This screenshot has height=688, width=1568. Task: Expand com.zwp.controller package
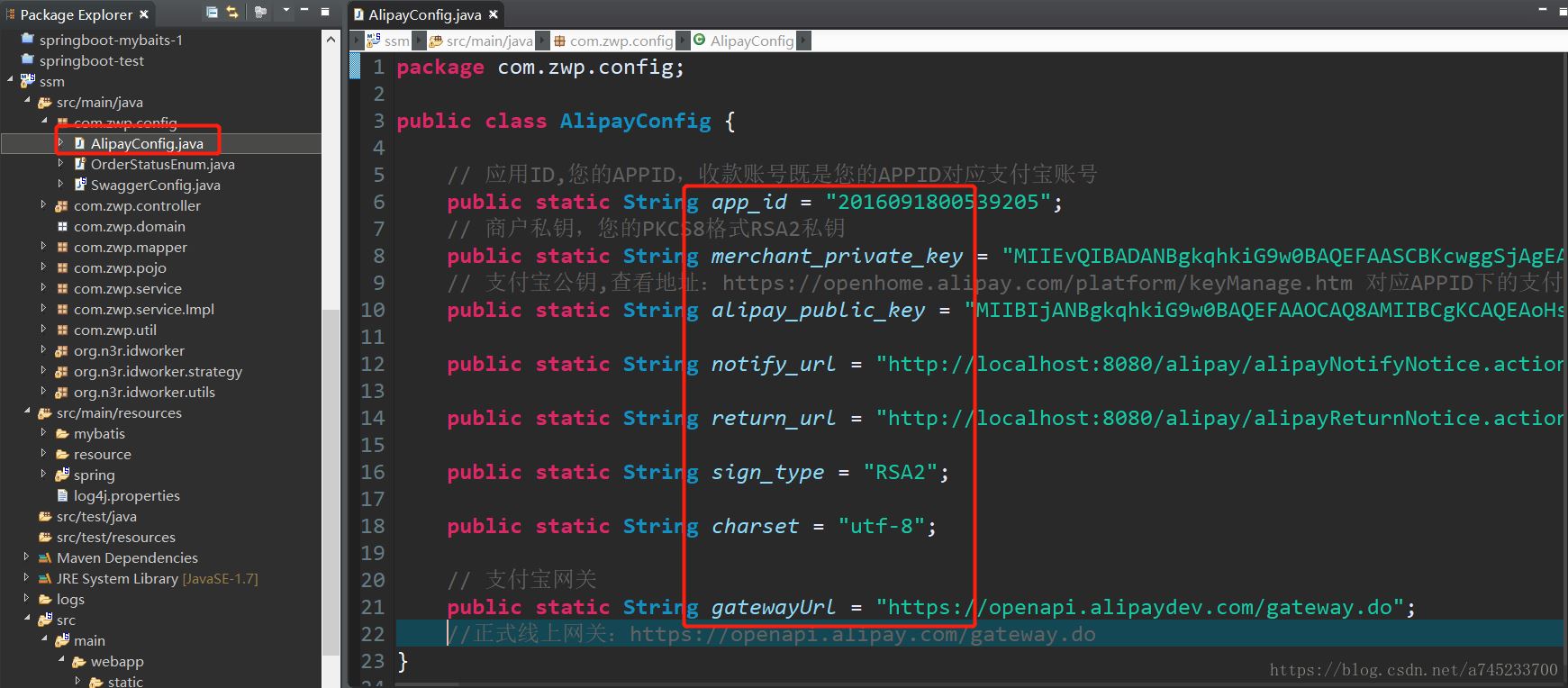(x=44, y=205)
